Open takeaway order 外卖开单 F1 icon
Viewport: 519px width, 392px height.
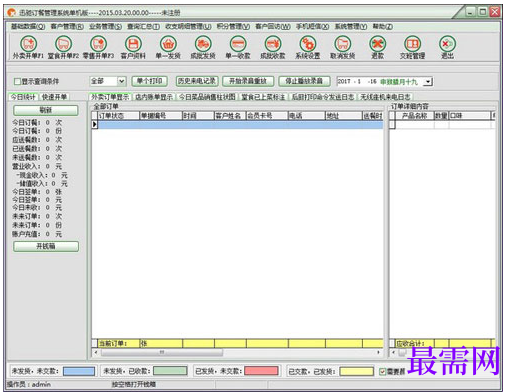pyautogui.click(x=28, y=44)
